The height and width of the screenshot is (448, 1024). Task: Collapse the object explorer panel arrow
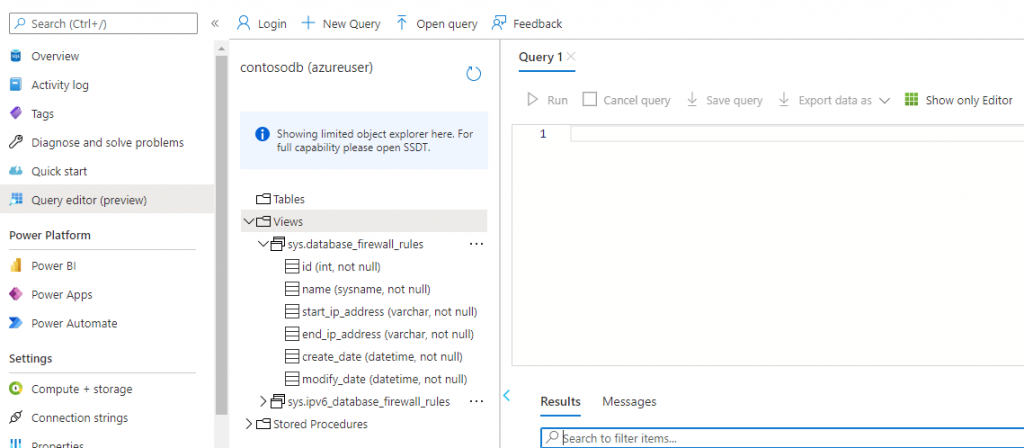(x=506, y=396)
